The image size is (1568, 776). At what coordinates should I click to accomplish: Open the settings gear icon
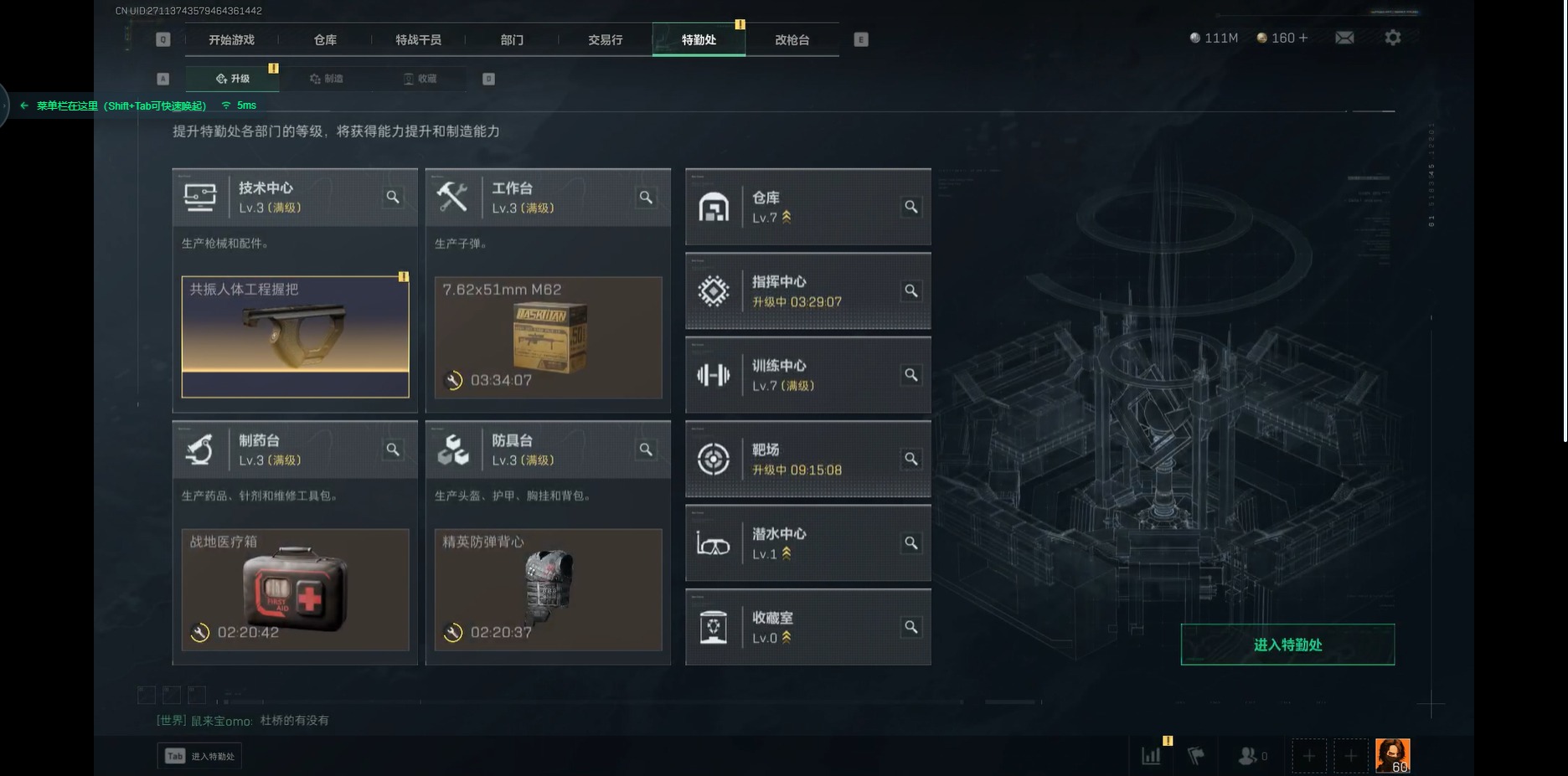1392,38
